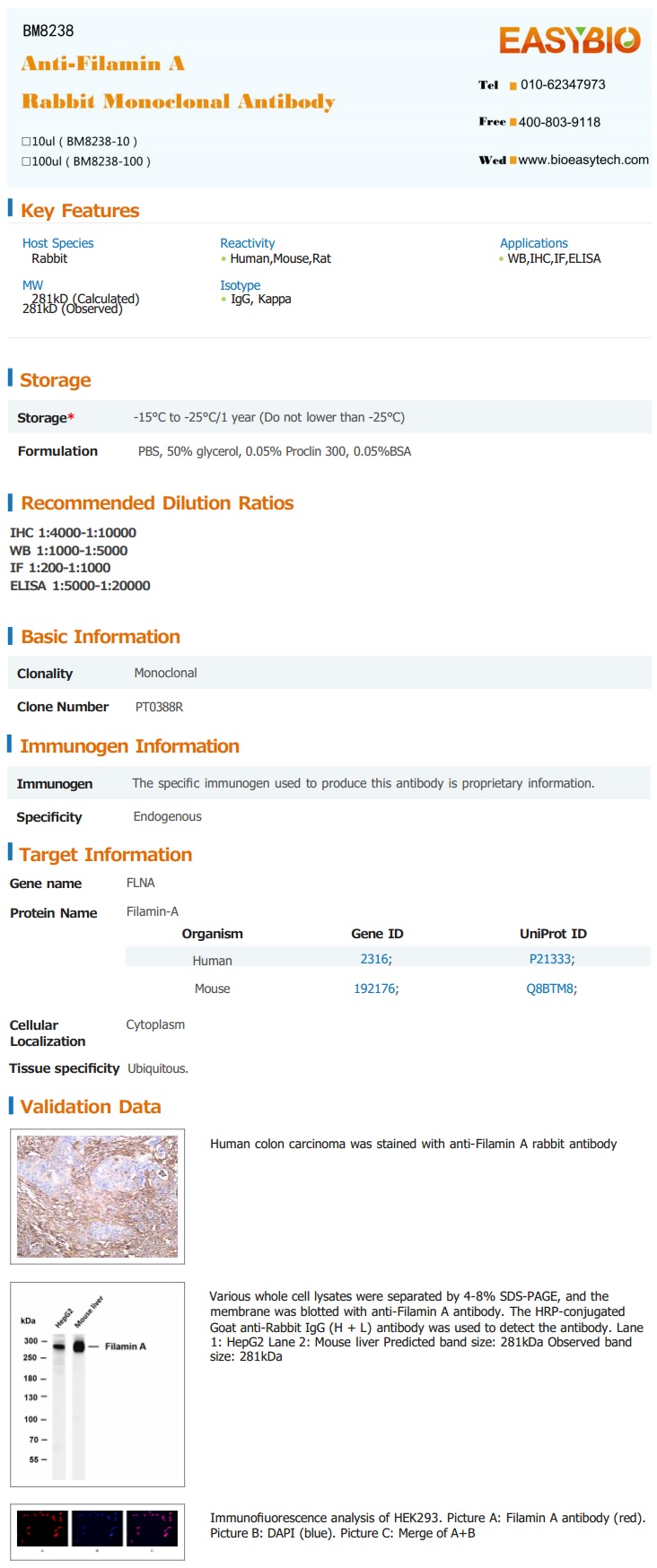Screen dimensions: 657x1568
Task: Click the Key Features section heading
Action: coord(80,211)
